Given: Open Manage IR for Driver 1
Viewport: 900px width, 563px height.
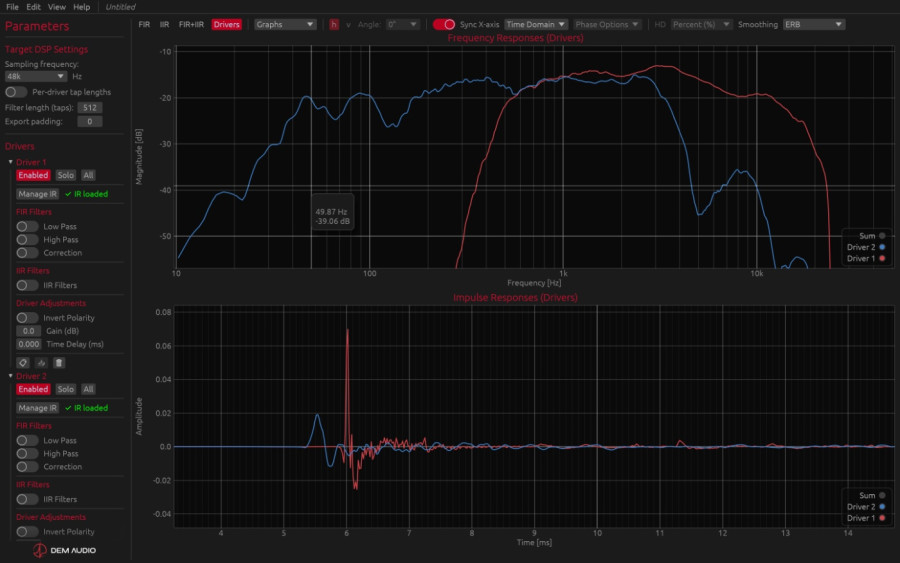Looking at the screenshot, I should pyautogui.click(x=37, y=194).
